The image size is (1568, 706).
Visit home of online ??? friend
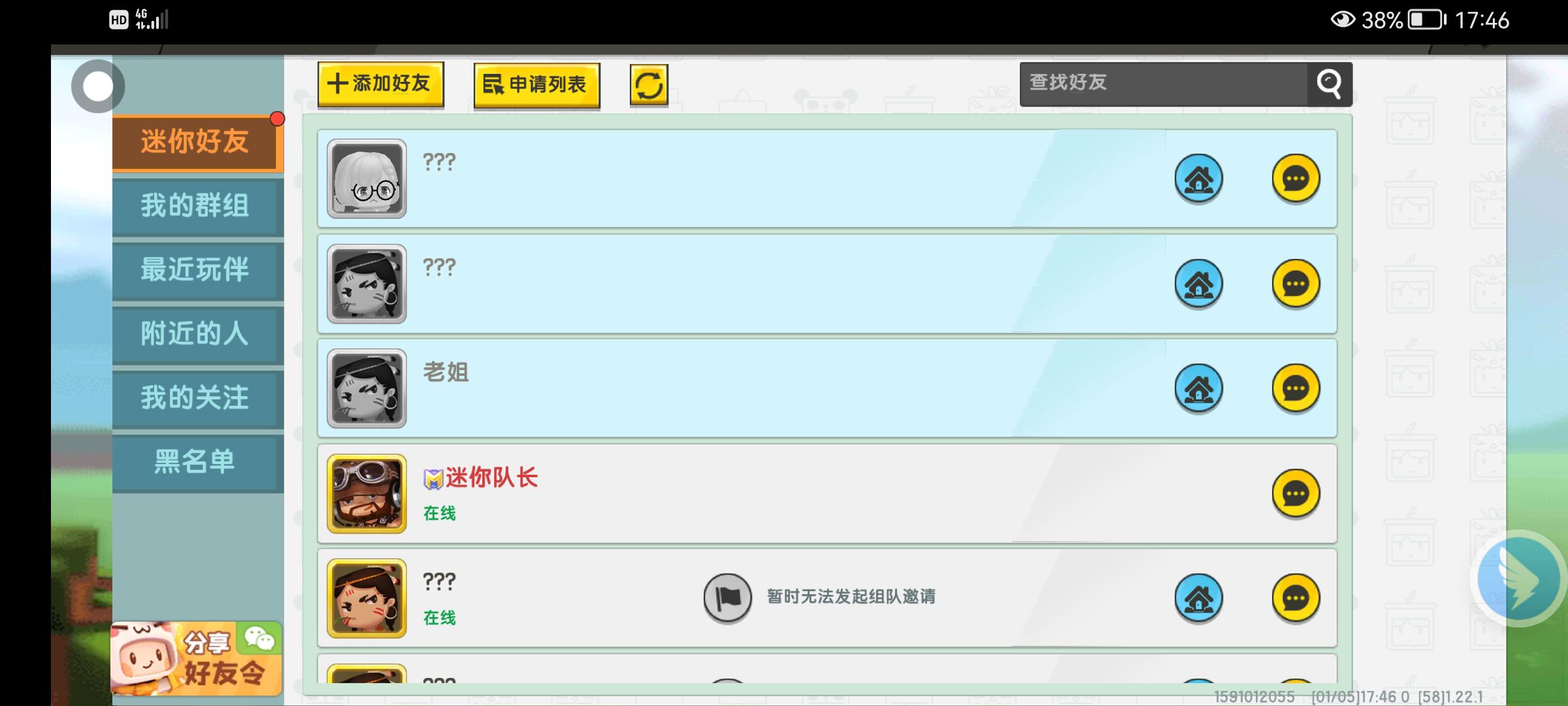(x=1198, y=598)
